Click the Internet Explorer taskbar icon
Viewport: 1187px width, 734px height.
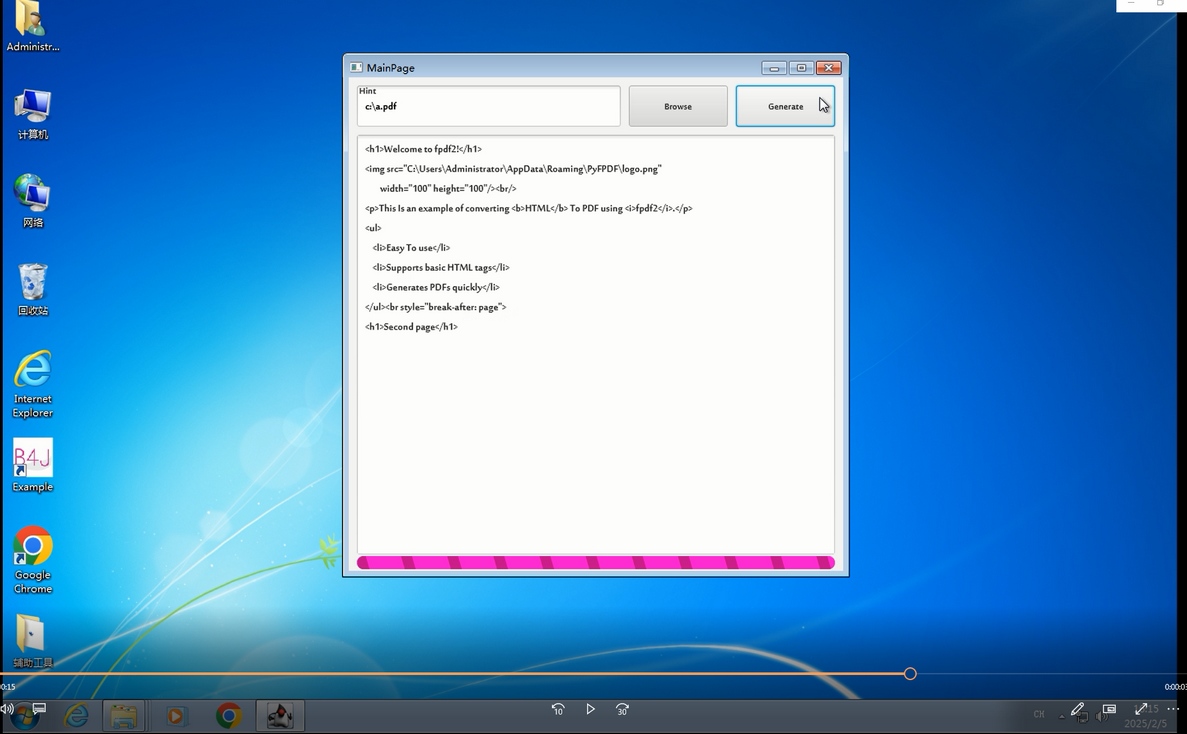(x=76, y=715)
